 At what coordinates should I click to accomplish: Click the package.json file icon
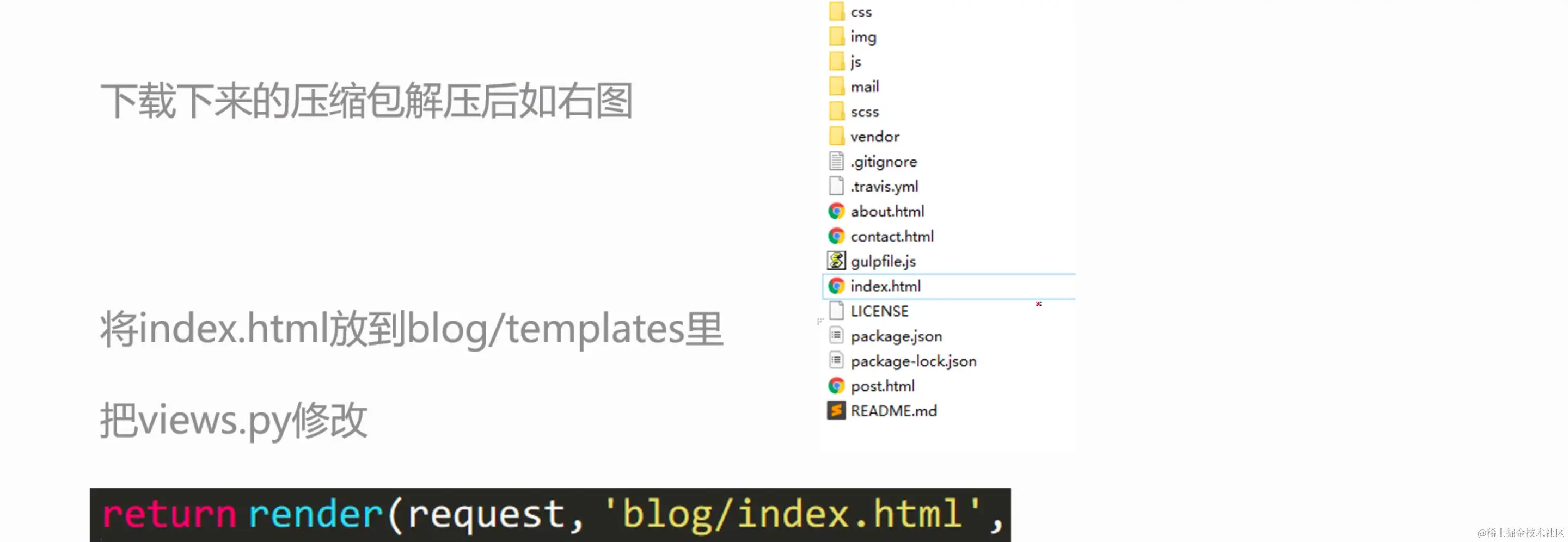836,336
